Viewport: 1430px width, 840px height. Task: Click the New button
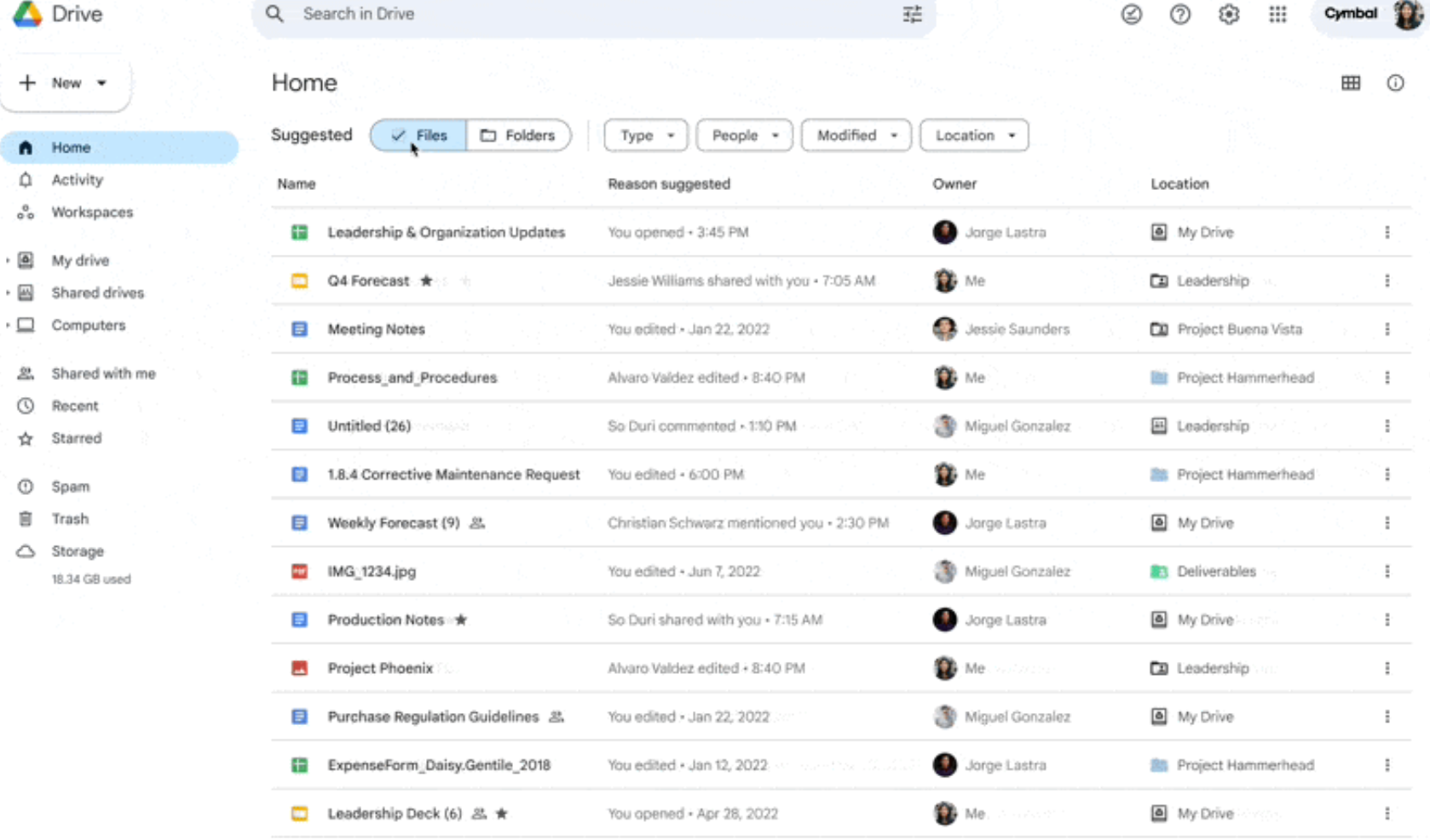coord(66,83)
